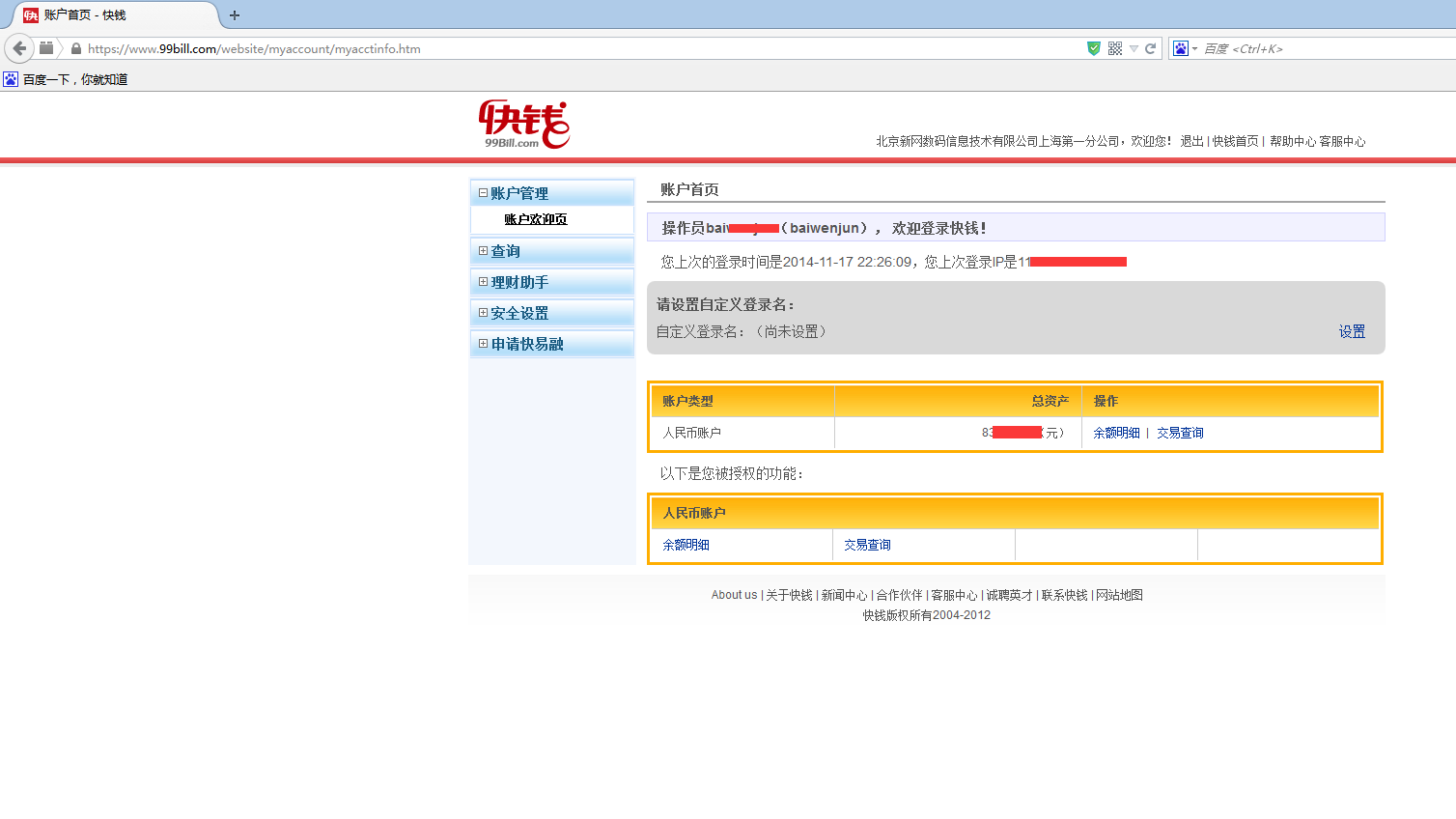Click the 退出 logout link
Viewport: 1456px width, 819px height.
[1191, 141]
